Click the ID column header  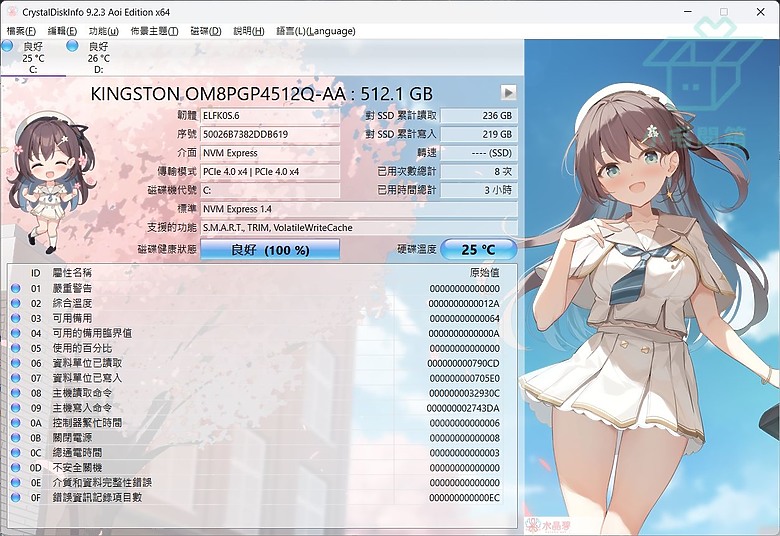point(35,273)
